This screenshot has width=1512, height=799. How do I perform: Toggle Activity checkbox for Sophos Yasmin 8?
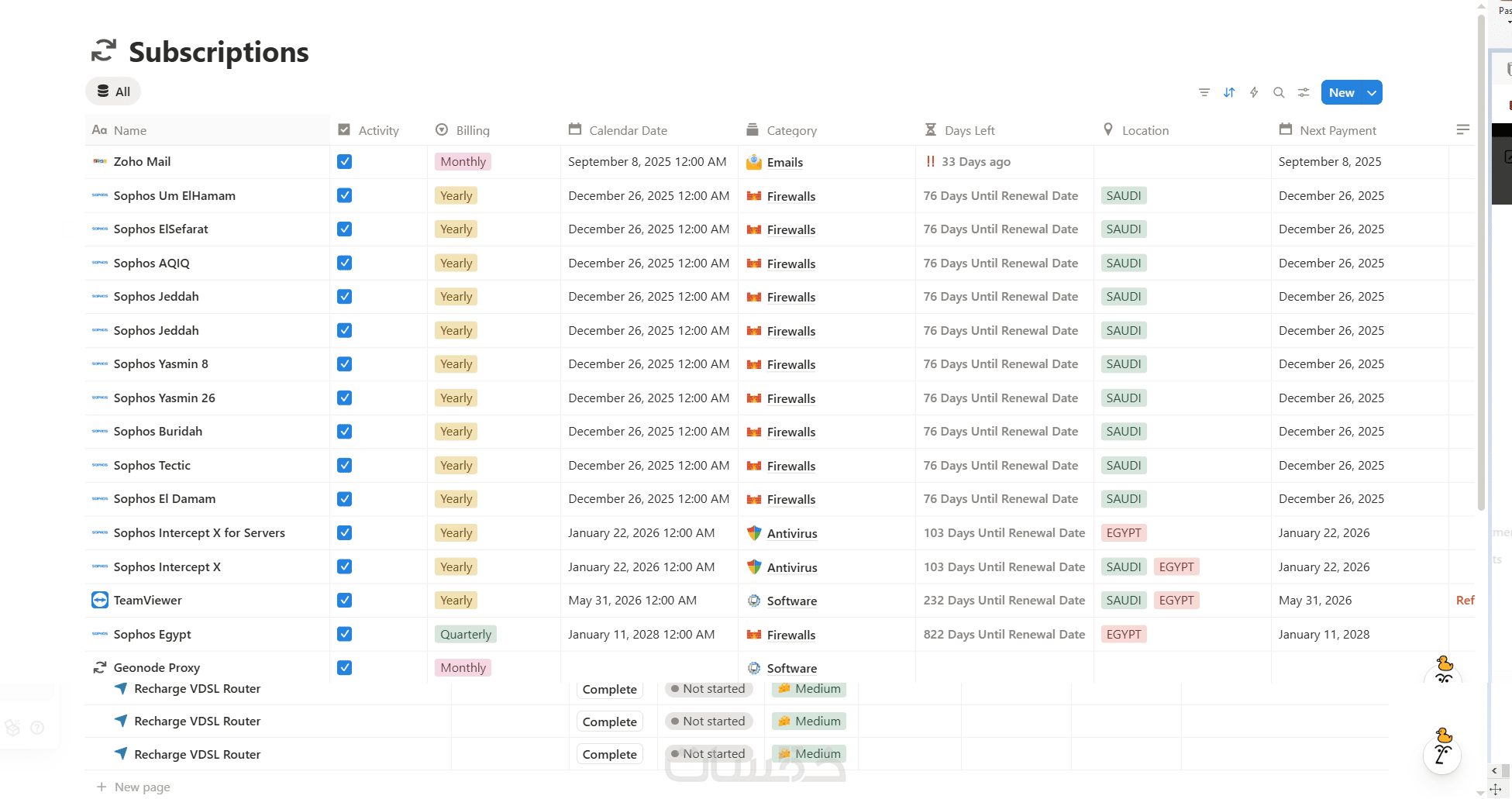tap(345, 363)
